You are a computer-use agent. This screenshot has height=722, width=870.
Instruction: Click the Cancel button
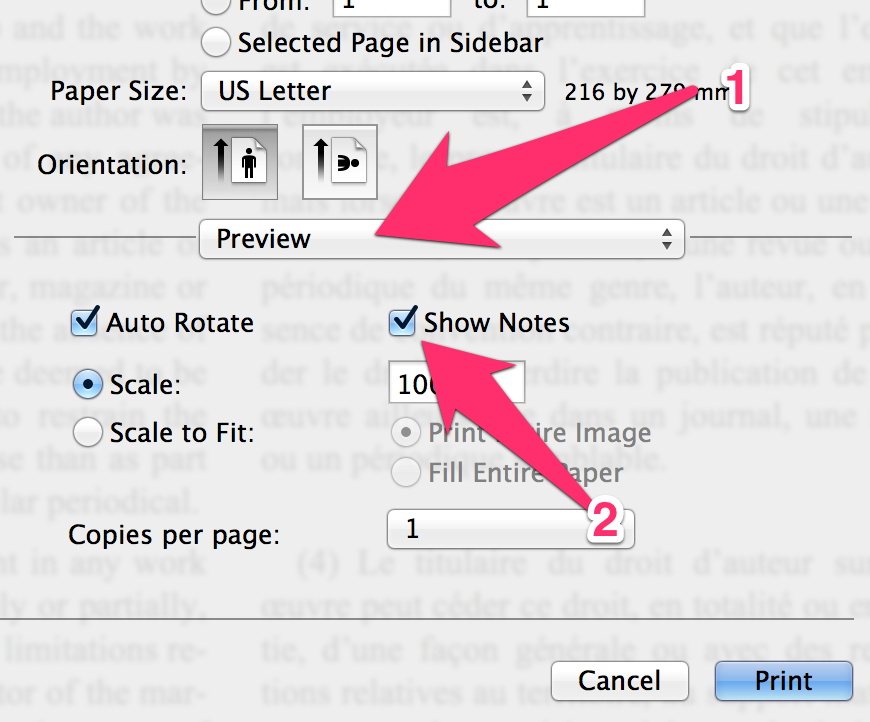pos(619,681)
